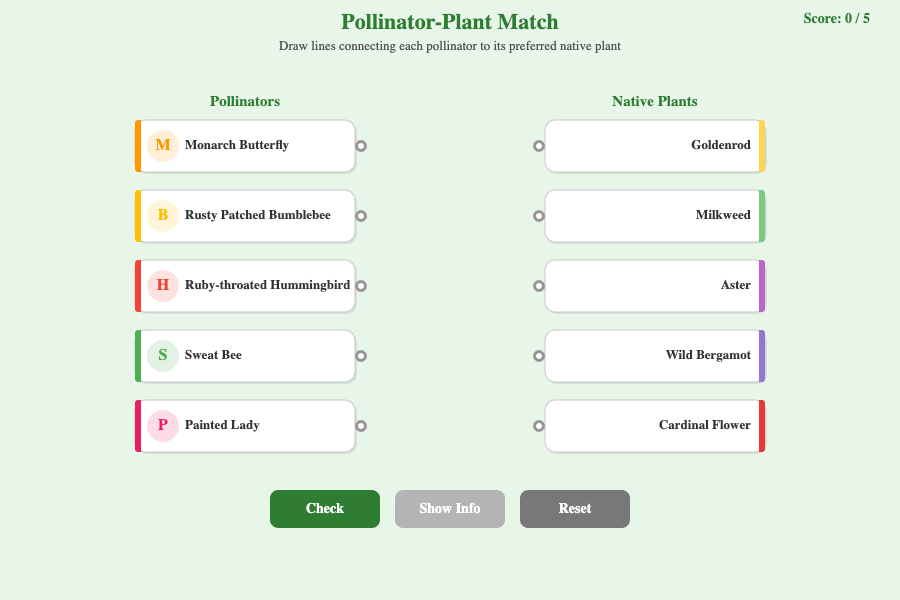Click the Rusty Patched Bumblebee label
The image size is (900, 600).
[x=258, y=215]
